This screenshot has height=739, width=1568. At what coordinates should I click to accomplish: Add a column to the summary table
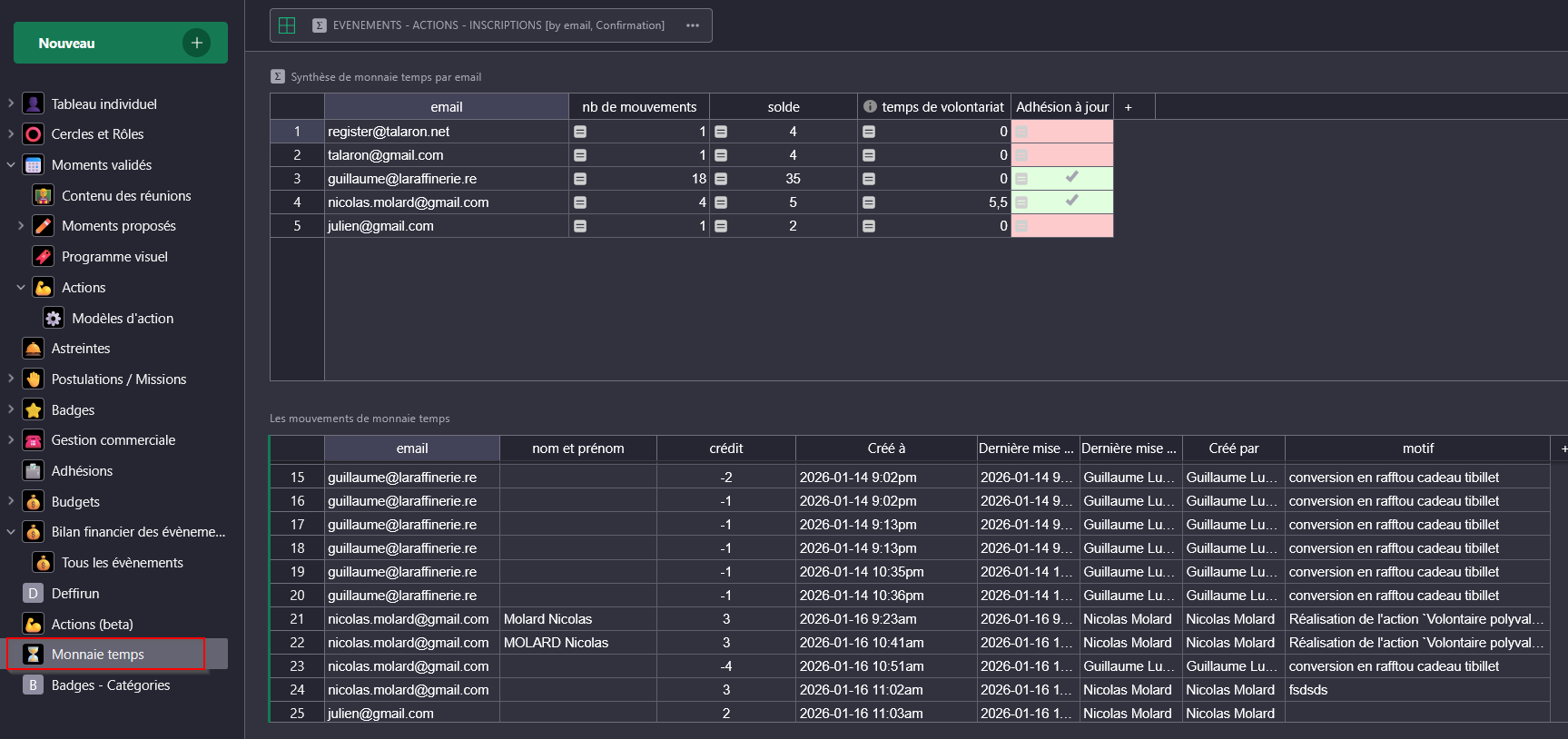[1129, 107]
